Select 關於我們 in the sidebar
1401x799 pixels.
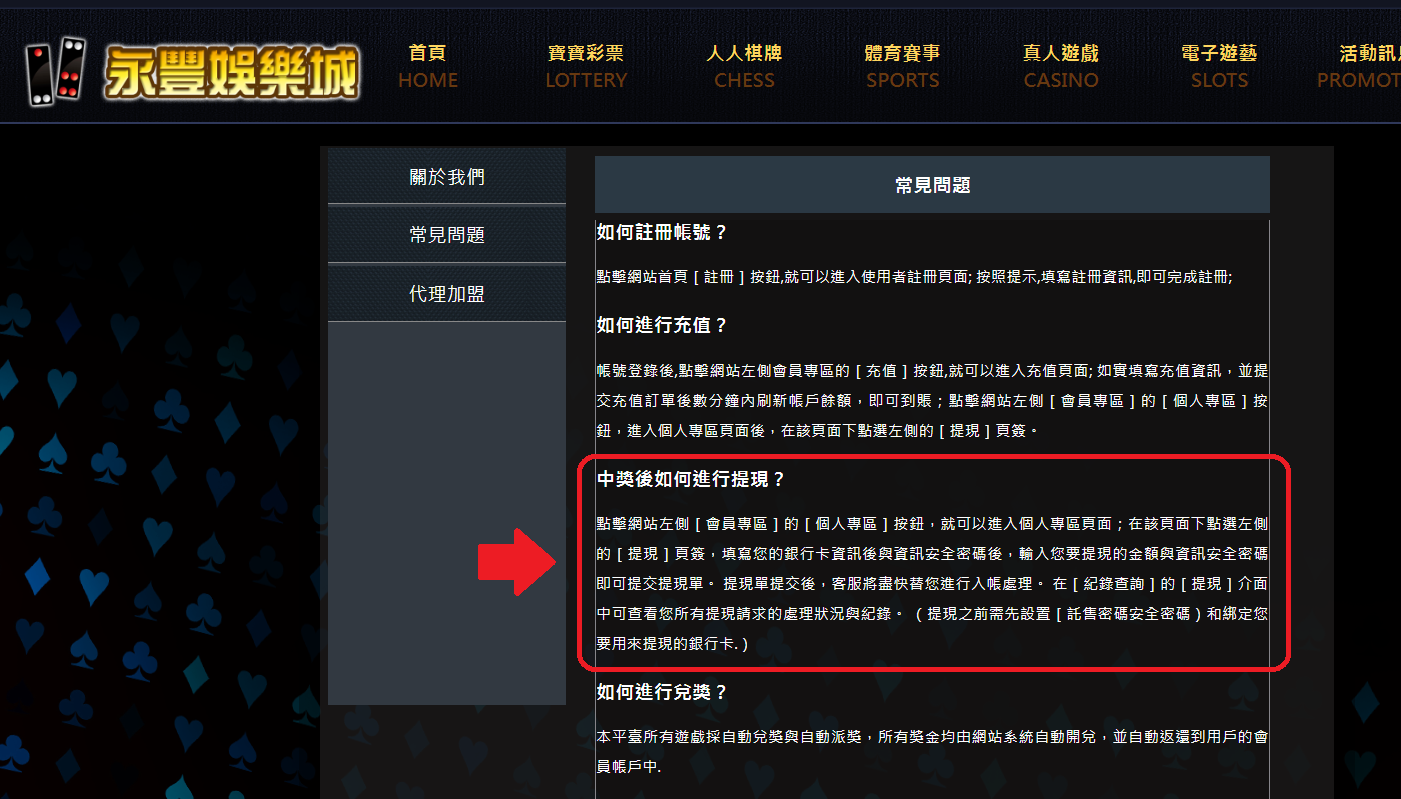coord(447,177)
